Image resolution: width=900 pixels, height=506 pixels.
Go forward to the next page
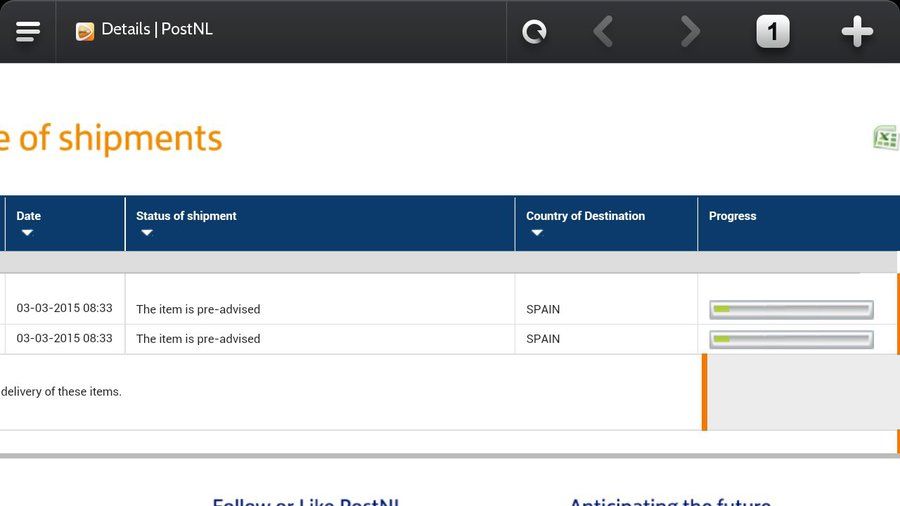tap(690, 32)
